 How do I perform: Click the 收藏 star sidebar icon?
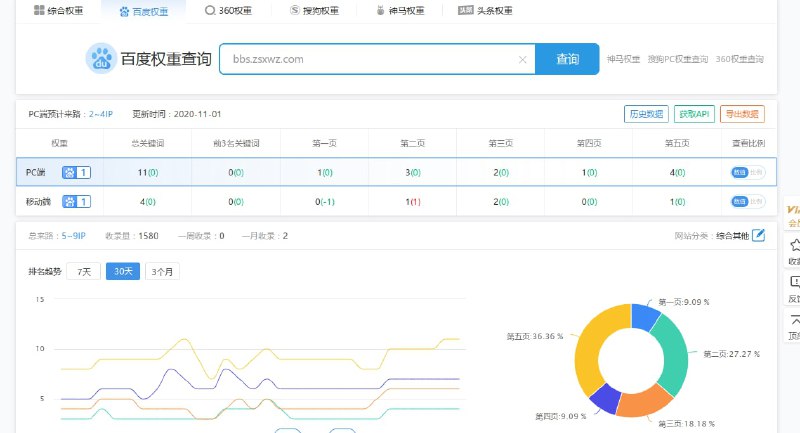click(795, 245)
